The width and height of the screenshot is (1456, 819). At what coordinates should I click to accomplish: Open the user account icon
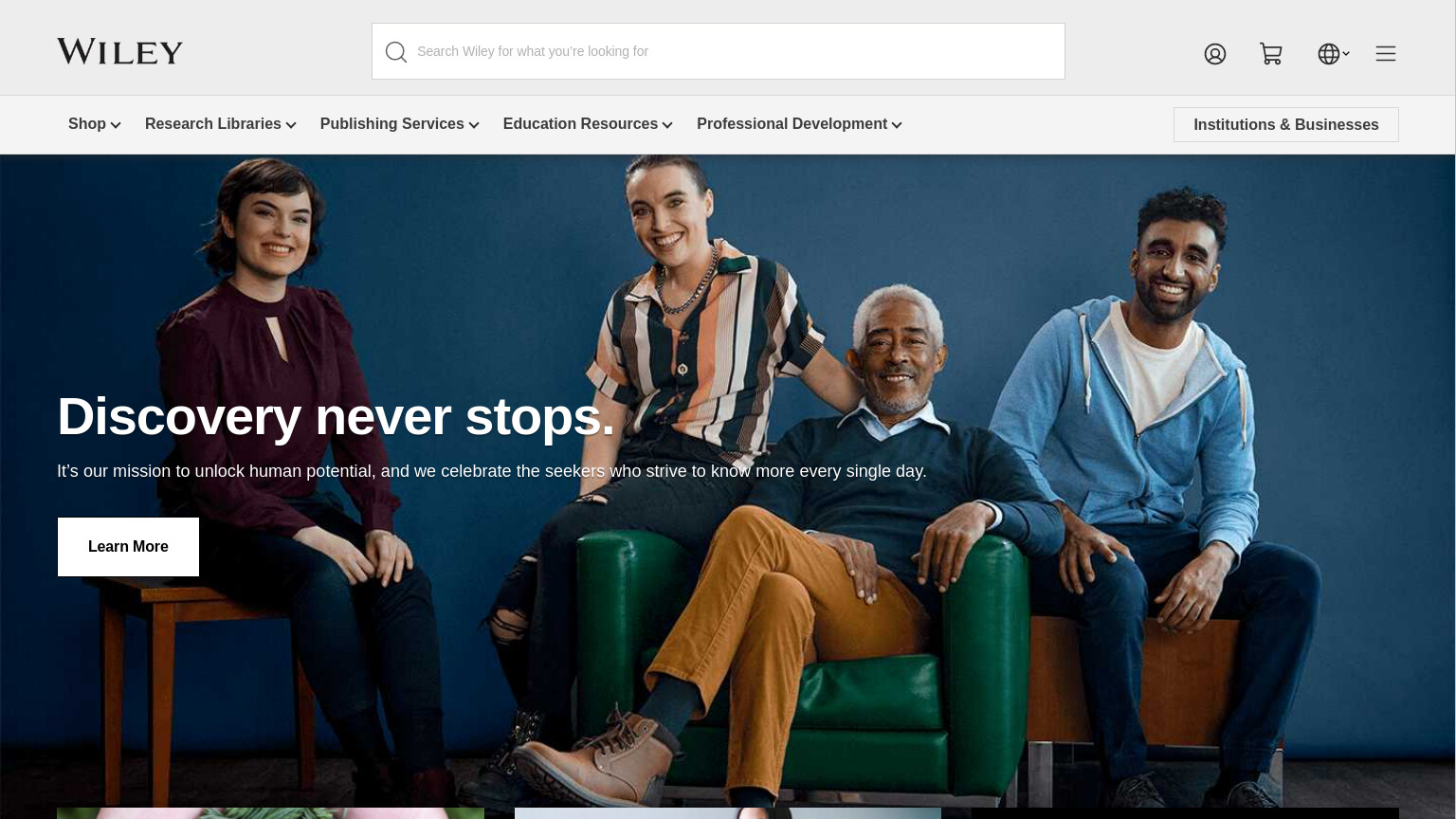1215,54
